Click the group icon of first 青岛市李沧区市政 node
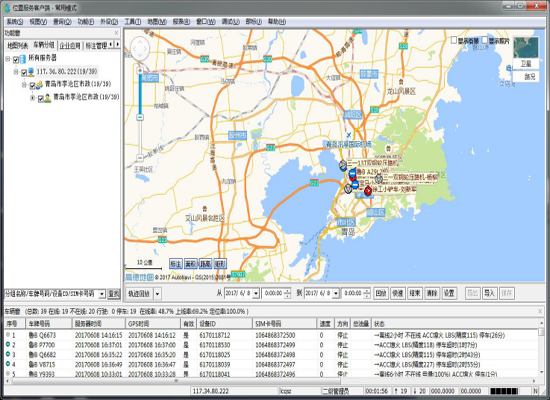The image size is (550, 400). [x=39, y=85]
